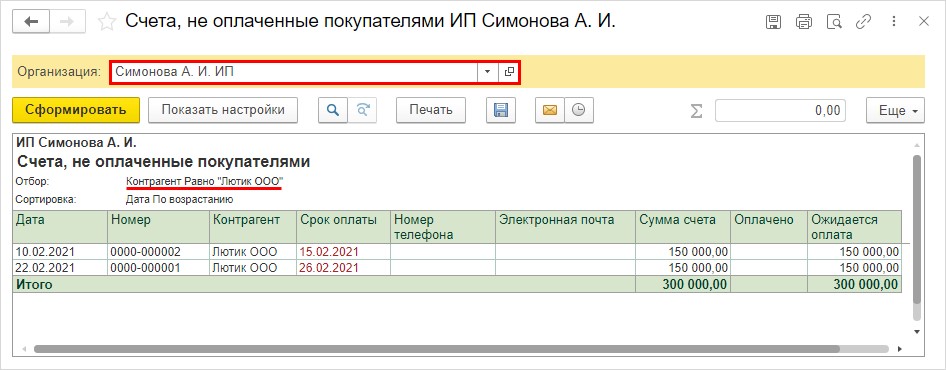Open the three-dot more options menu
Image resolution: width=946 pixels, height=370 pixels.
(894, 22)
